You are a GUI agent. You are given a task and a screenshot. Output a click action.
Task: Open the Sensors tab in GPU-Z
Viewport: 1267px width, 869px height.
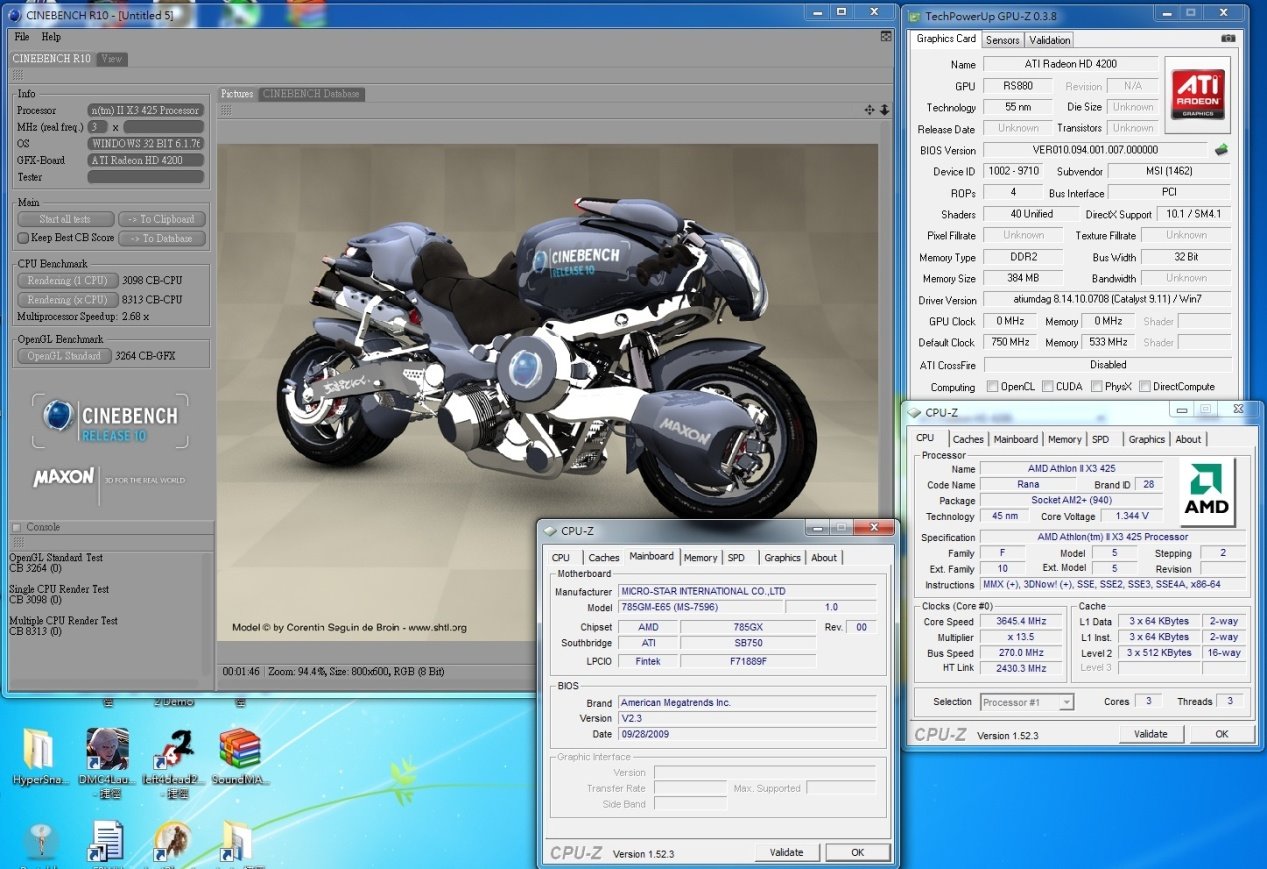coord(1002,40)
